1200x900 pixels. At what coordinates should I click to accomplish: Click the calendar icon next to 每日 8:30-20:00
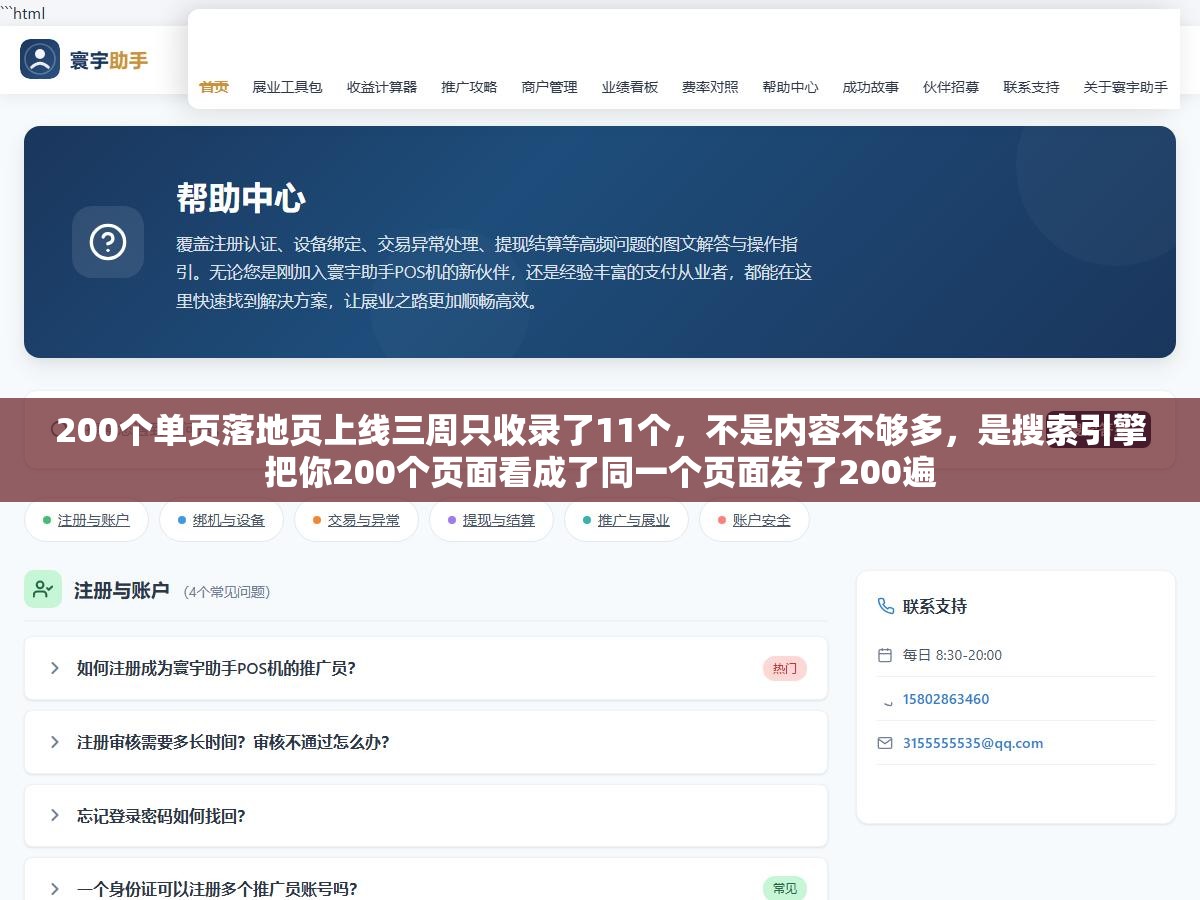(x=884, y=655)
